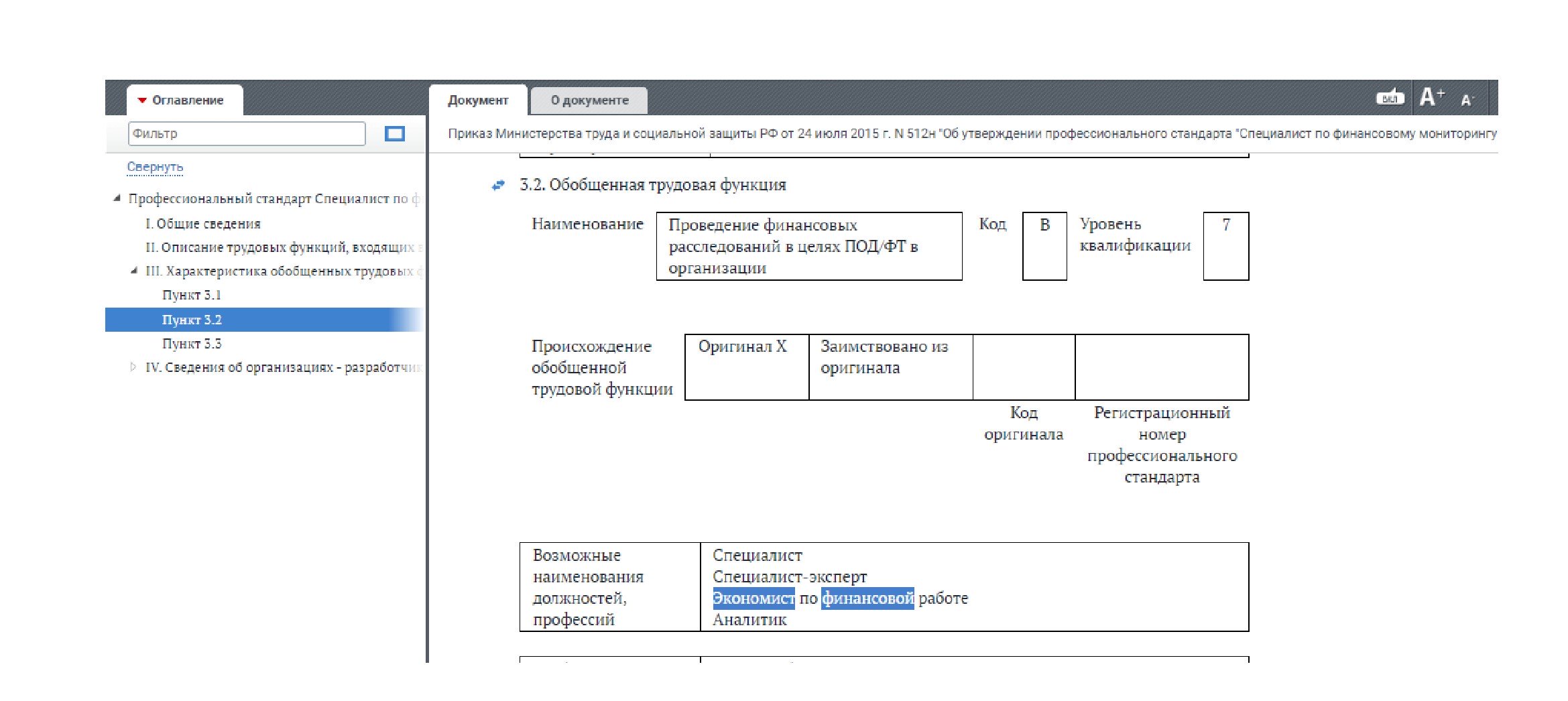Click Регистрационный номер профессионального стандарта label
Screen dimensions: 1568x701
click(x=1162, y=445)
